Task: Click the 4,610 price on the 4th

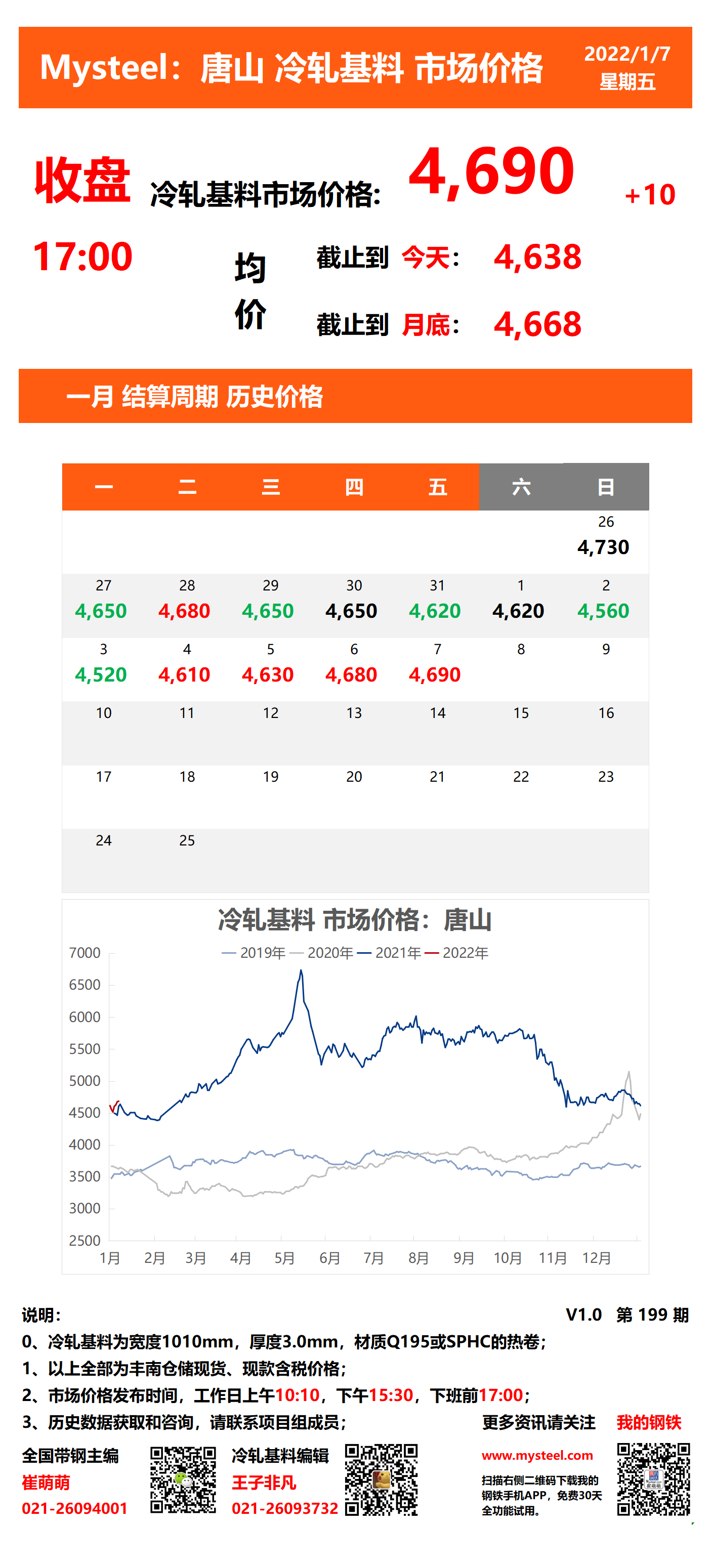Action: (184, 675)
